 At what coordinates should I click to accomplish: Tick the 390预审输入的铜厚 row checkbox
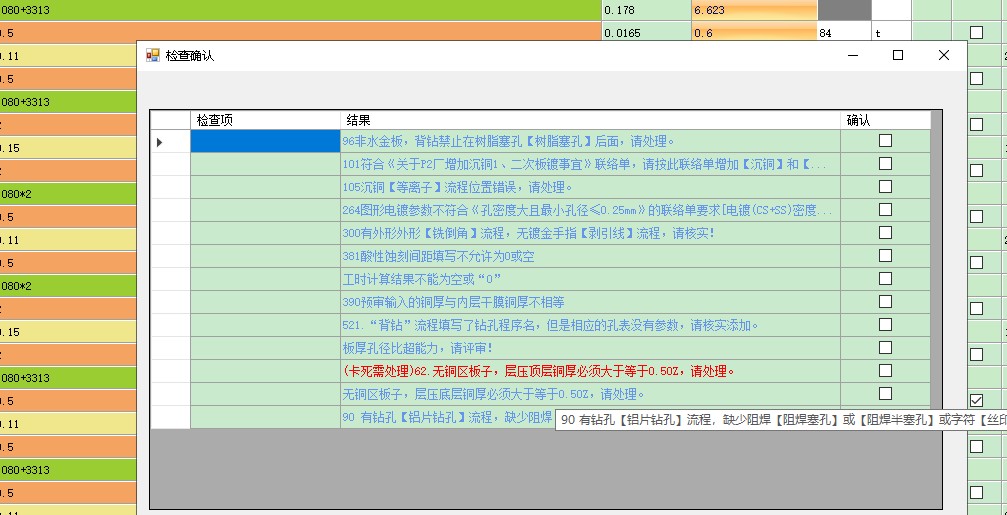pyautogui.click(x=886, y=302)
